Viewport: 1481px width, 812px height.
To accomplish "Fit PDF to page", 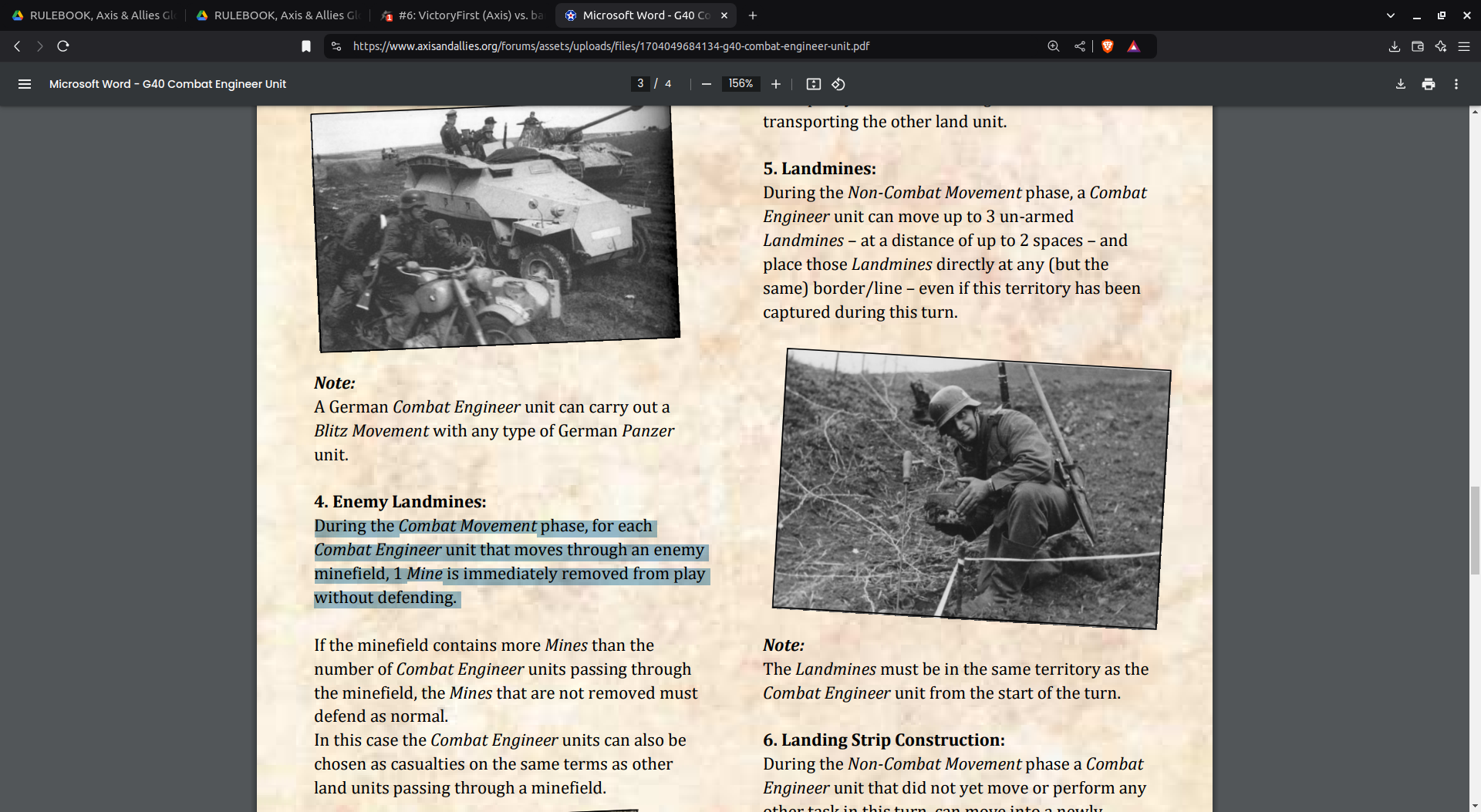I will click(x=814, y=84).
